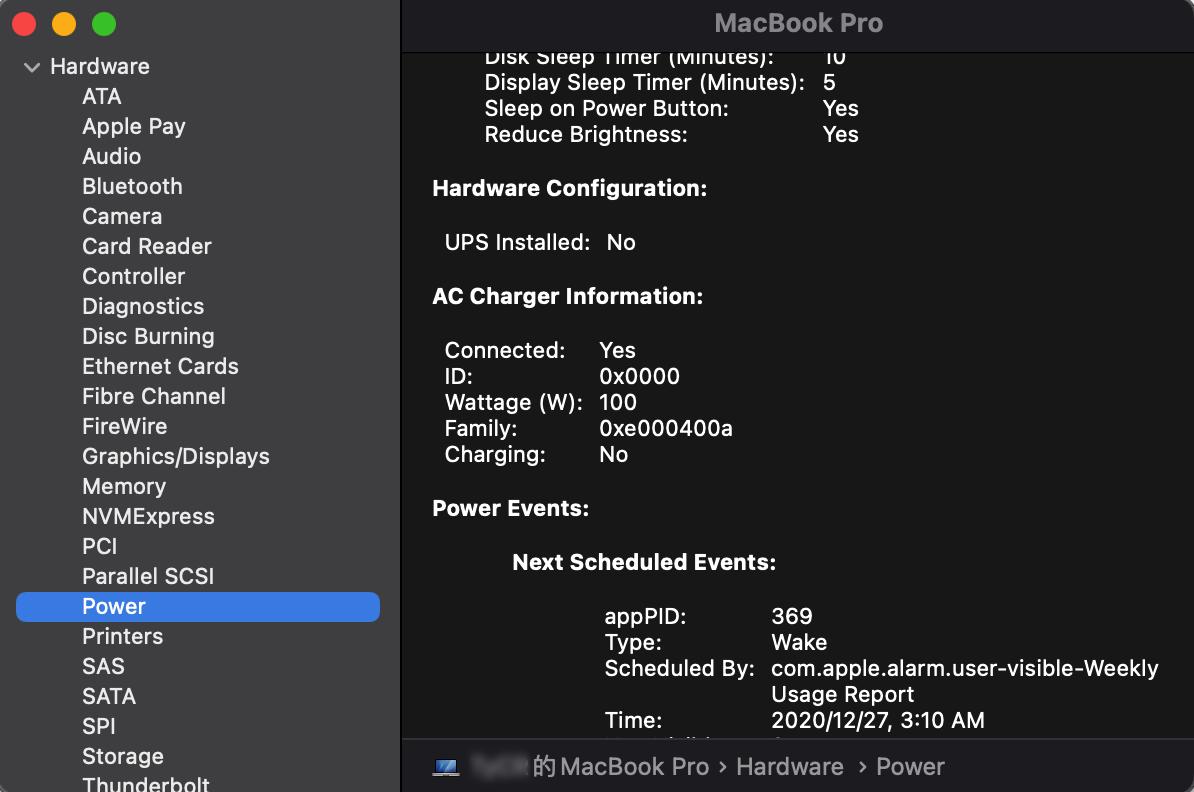This screenshot has width=1194, height=792.
Task: Click Power in the path bar
Action: 910,767
